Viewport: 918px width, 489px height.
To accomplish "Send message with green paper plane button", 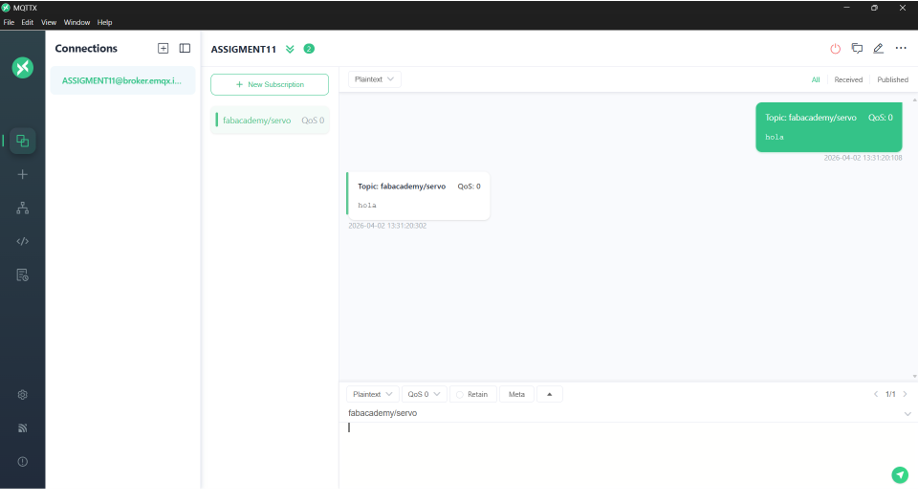I will coord(900,475).
